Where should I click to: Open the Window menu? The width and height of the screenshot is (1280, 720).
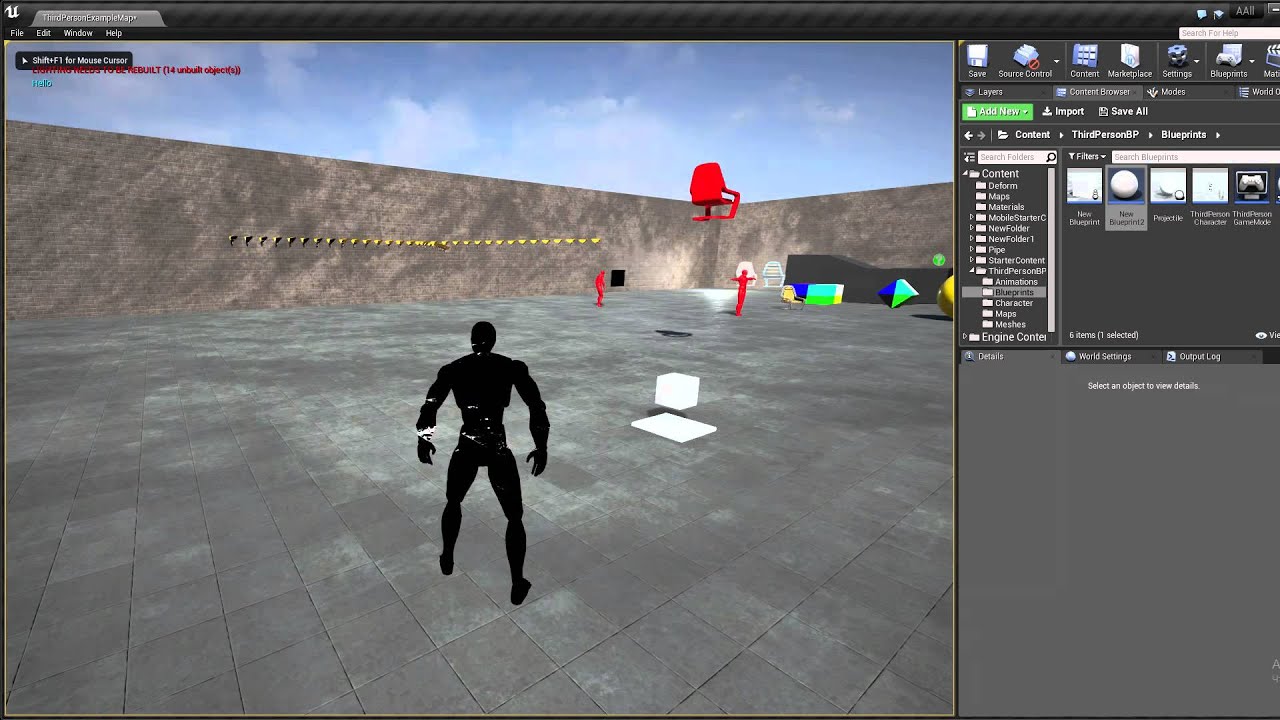click(78, 33)
